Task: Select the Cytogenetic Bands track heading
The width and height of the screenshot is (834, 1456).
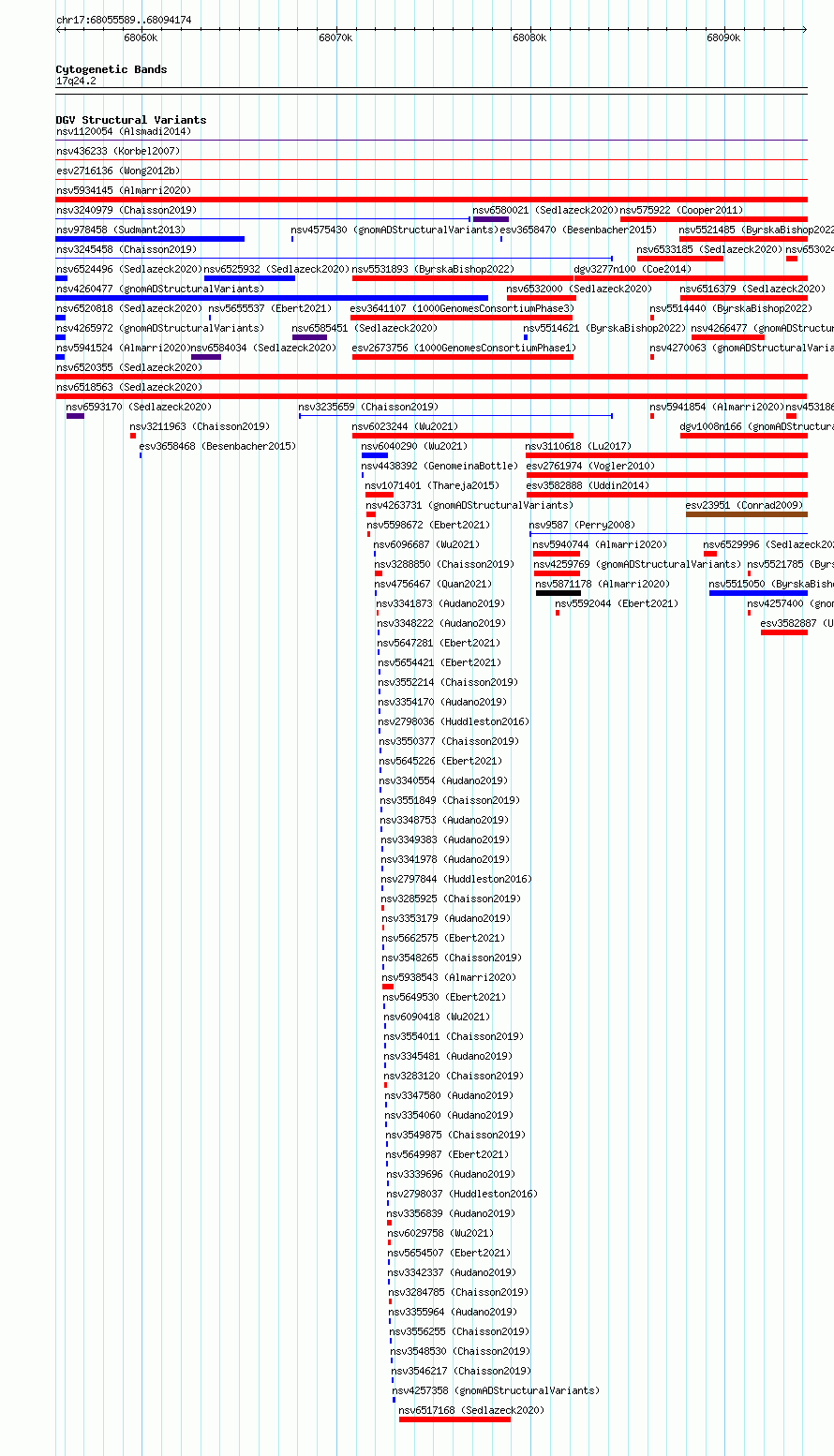Action: pos(112,69)
